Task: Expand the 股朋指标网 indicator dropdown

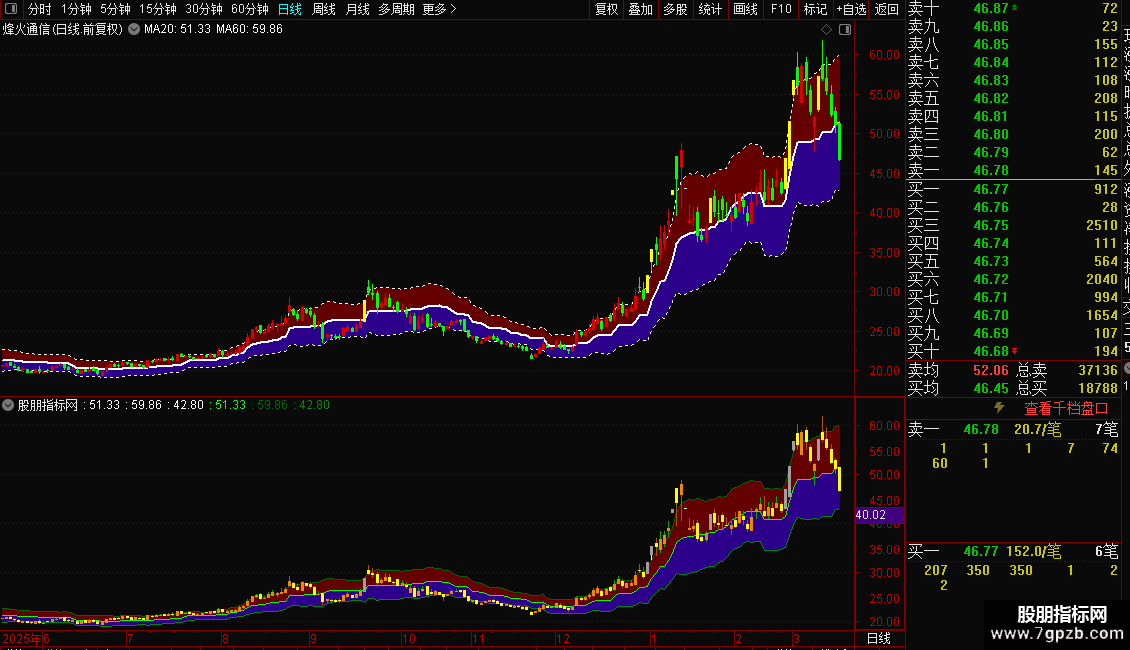Action: (8, 405)
